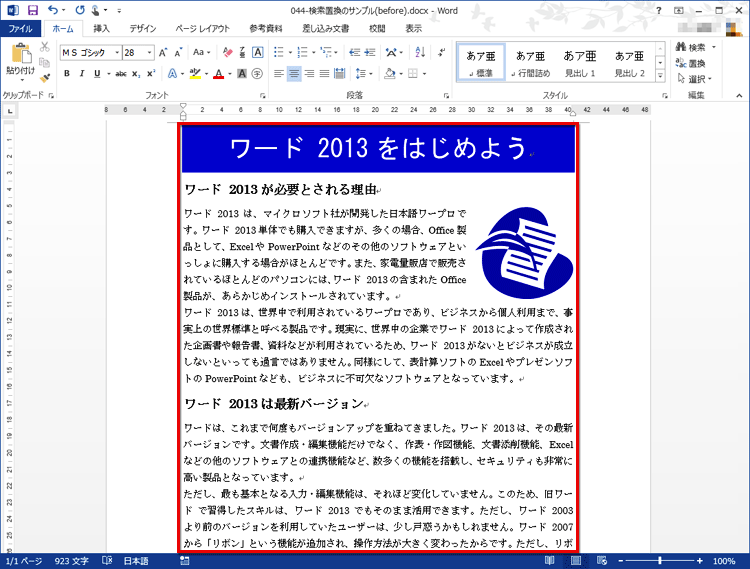Expand the font color options arrow
The height and width of the screenshot is (569, 750).
coord(230,74)
